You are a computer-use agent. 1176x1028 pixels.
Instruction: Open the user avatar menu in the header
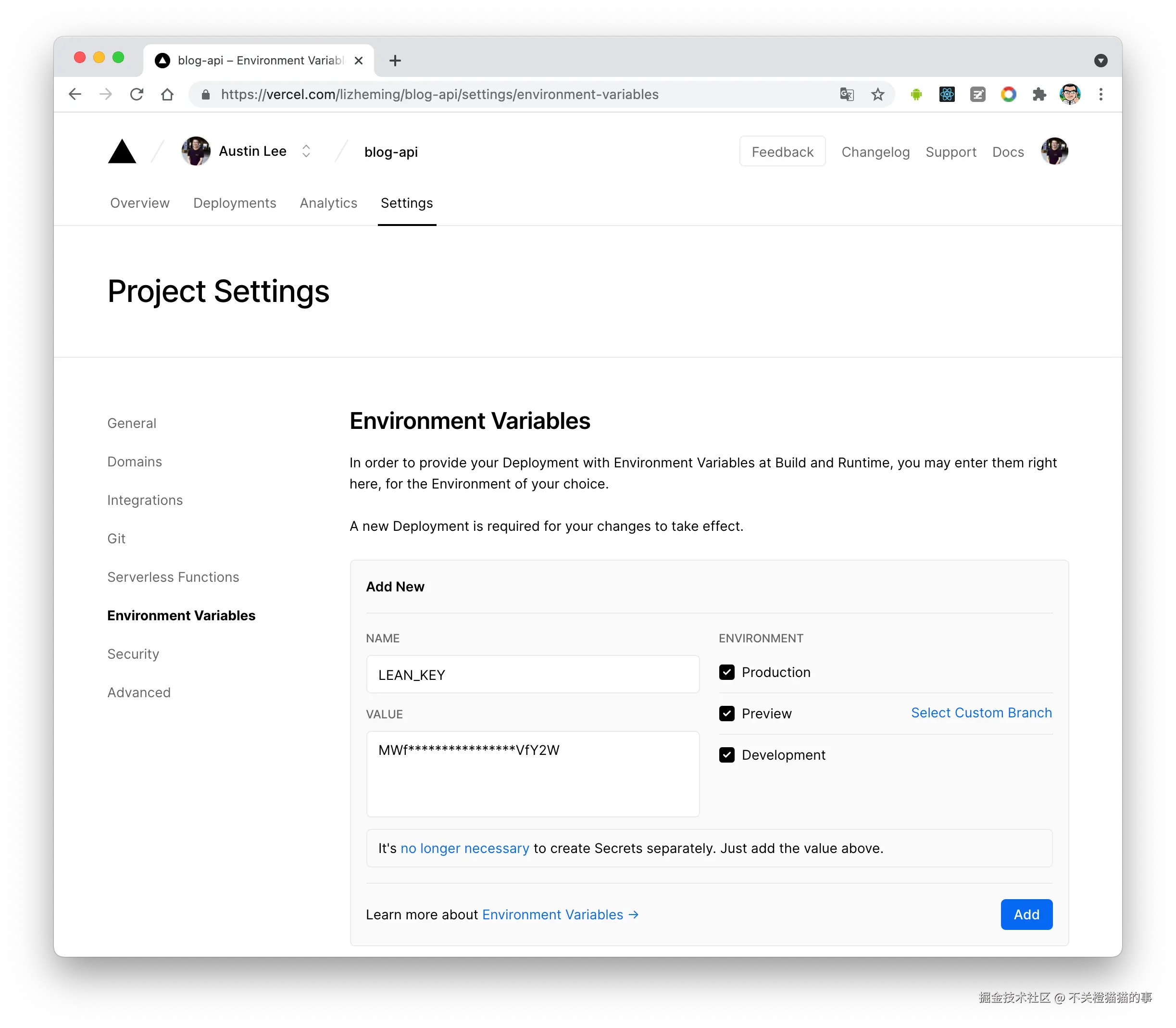tap(1054, 151)
